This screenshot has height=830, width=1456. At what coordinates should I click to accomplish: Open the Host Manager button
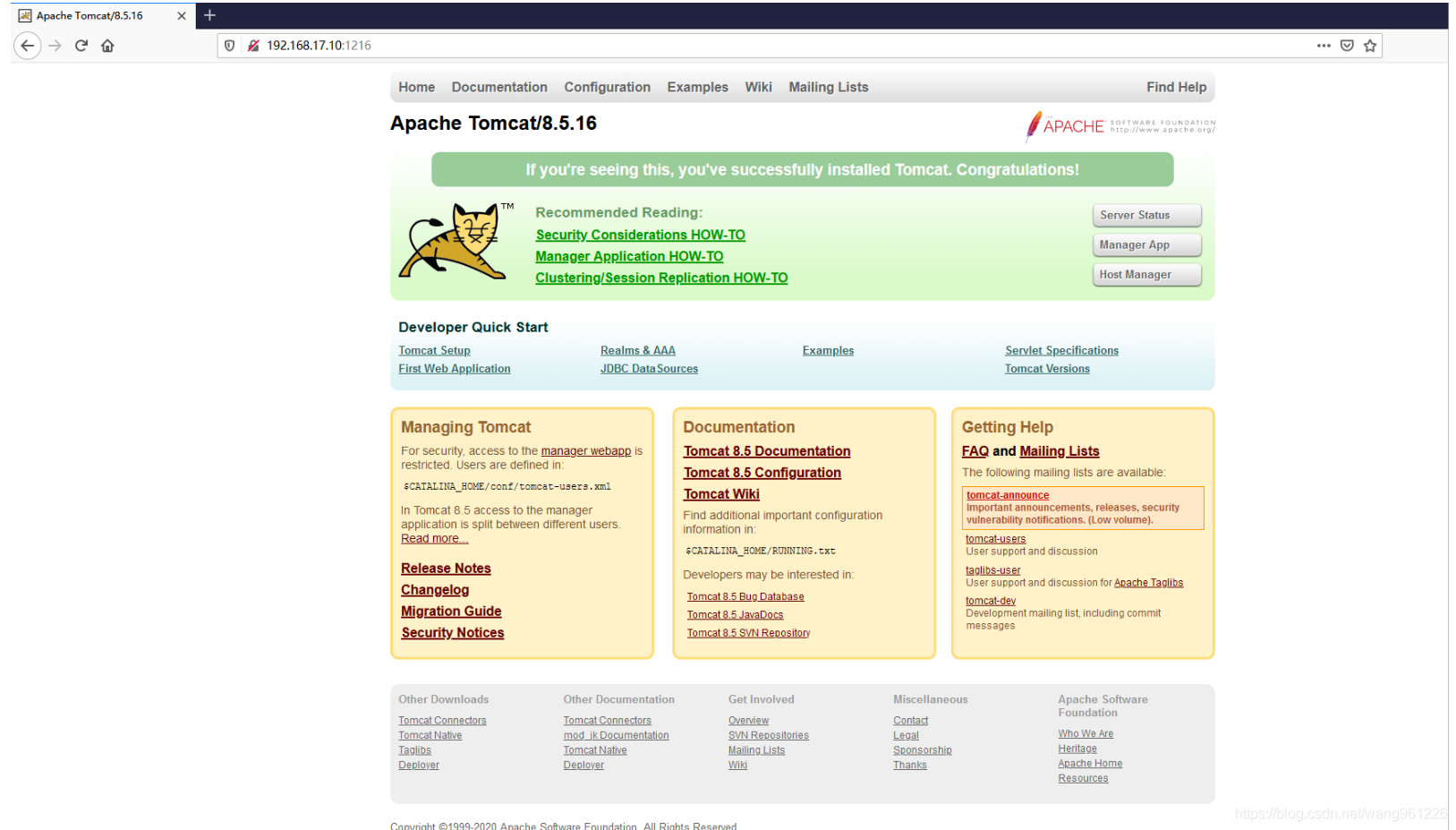point(1146,275)
